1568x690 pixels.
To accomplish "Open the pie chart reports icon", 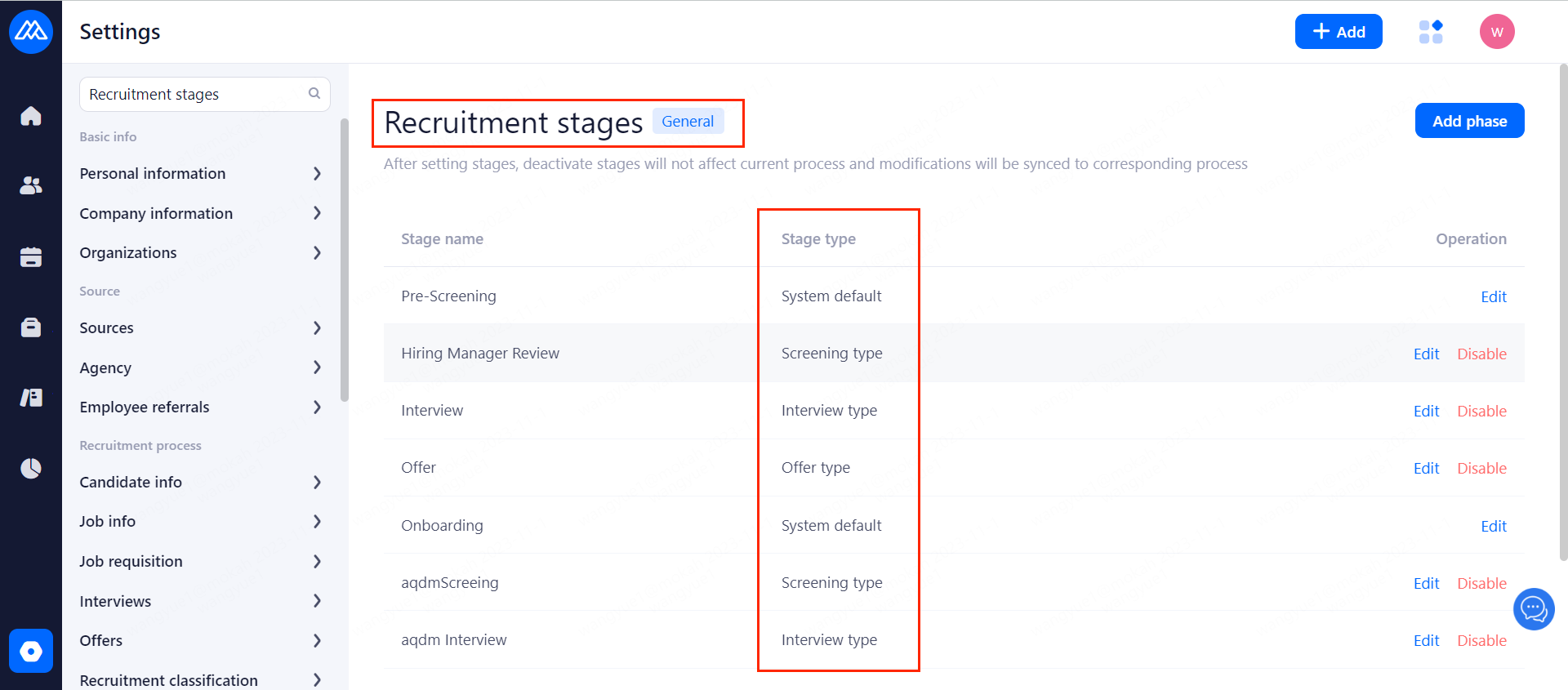I will (x=31, y=468).
